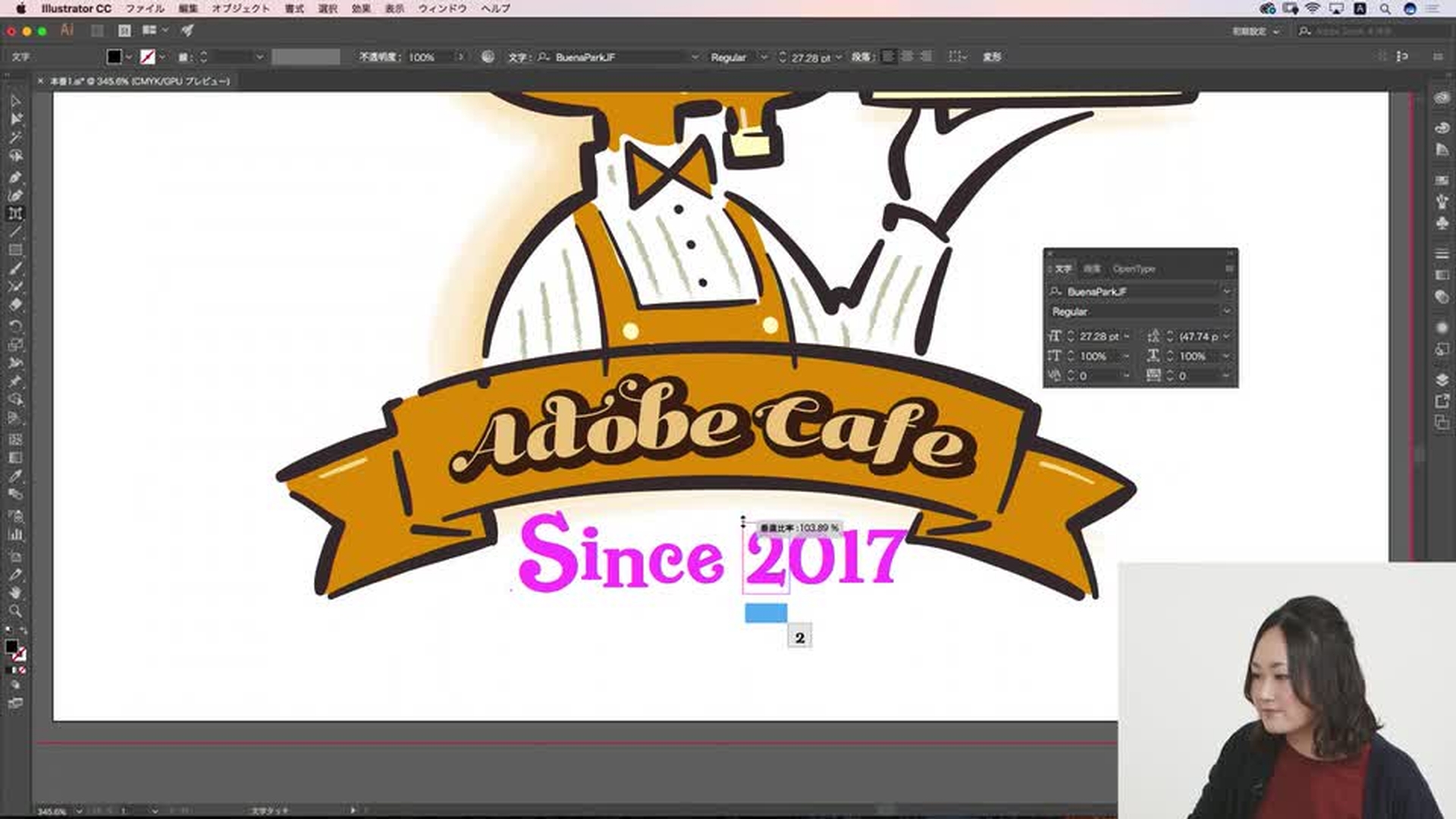Open the font size dropdown in control bar
Image resolution: width=1456 pixels, height=819 pixels.
pos(839,58)
